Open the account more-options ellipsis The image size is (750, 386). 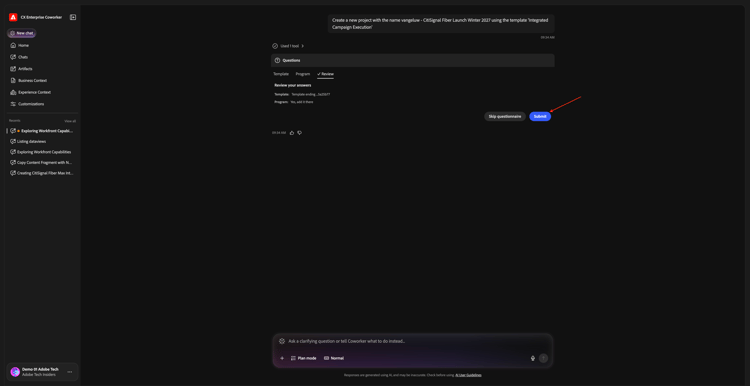pyautogui.click(x=70, y=372)
